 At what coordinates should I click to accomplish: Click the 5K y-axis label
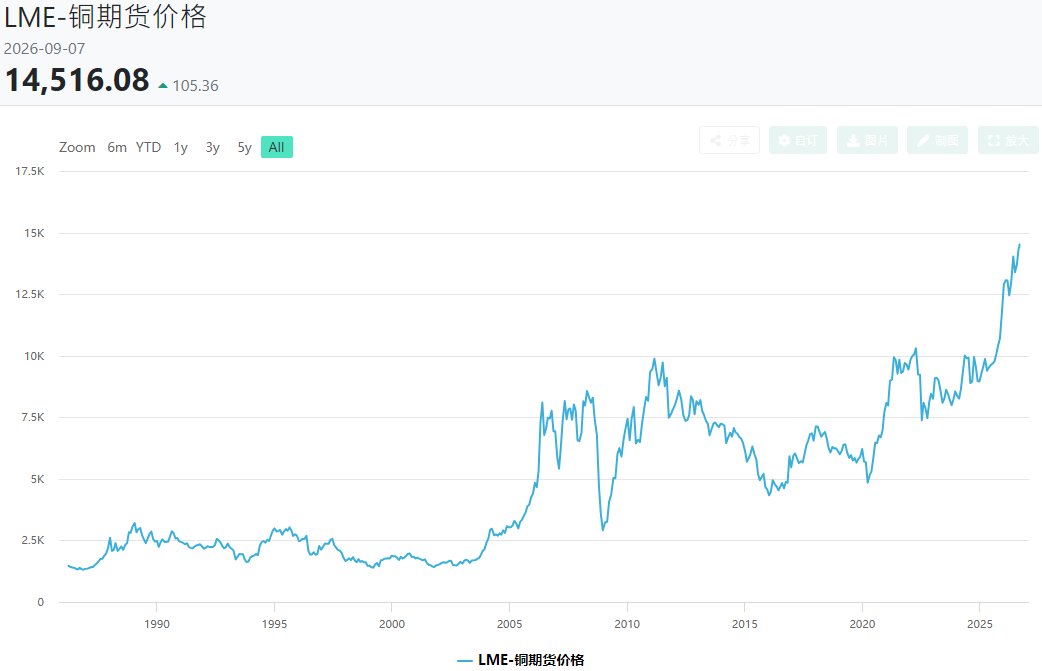(37, 479)
